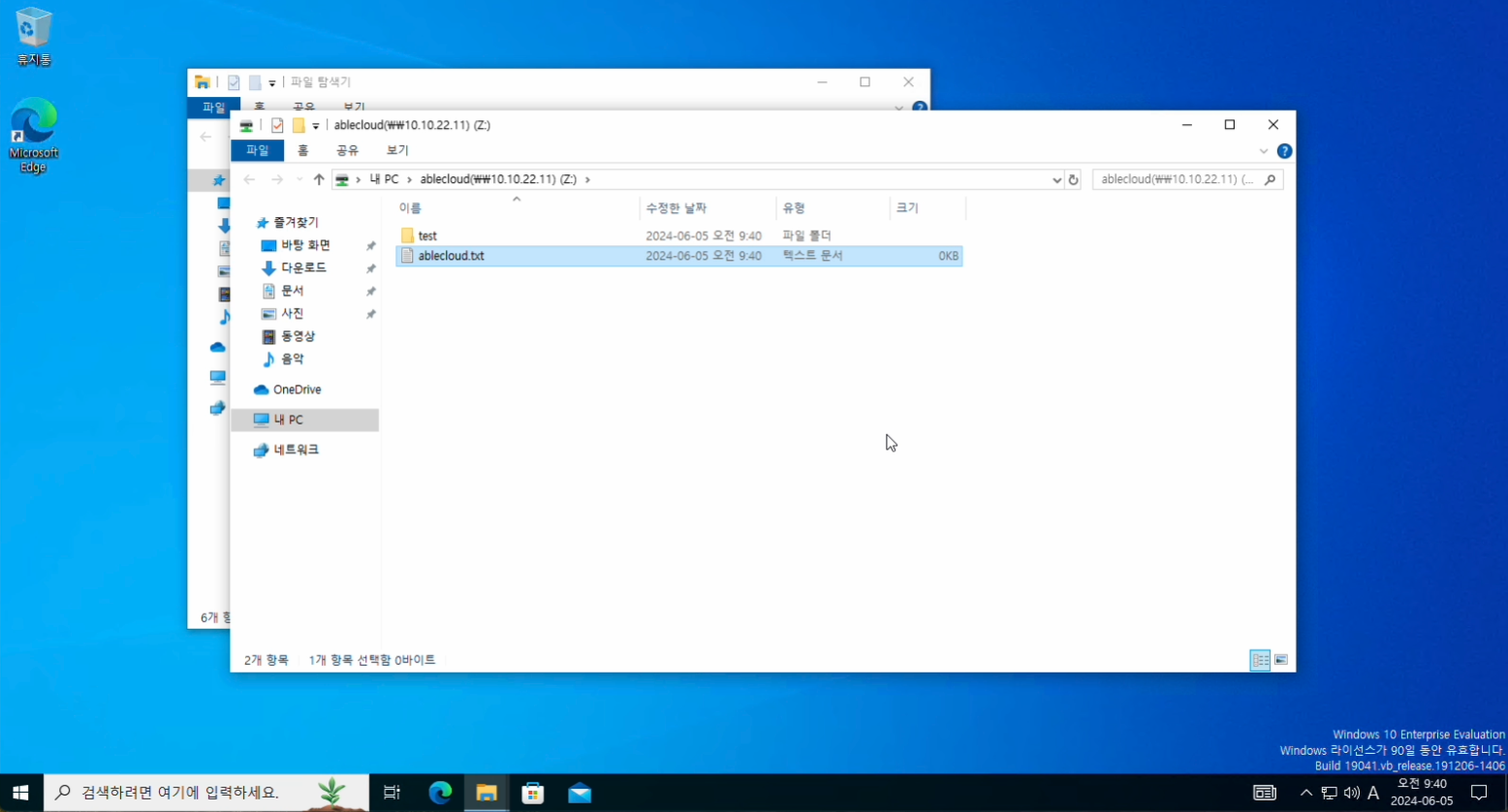Switch to the 보기 (View) ribbon tab
Image resolution: width=1508 pixels, height=812 pixels.
(397, 150)
